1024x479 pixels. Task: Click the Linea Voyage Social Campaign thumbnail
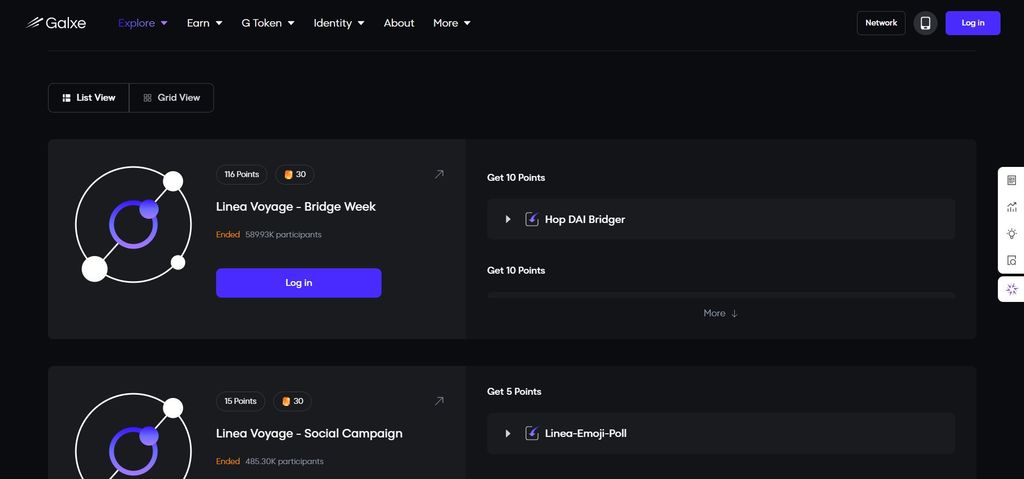(133, 436)
